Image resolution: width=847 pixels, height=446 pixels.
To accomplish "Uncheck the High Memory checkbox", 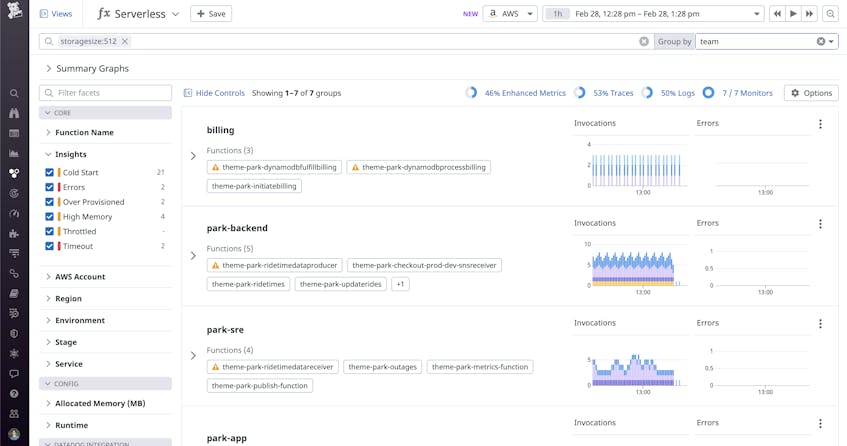I will click(50, 217).
